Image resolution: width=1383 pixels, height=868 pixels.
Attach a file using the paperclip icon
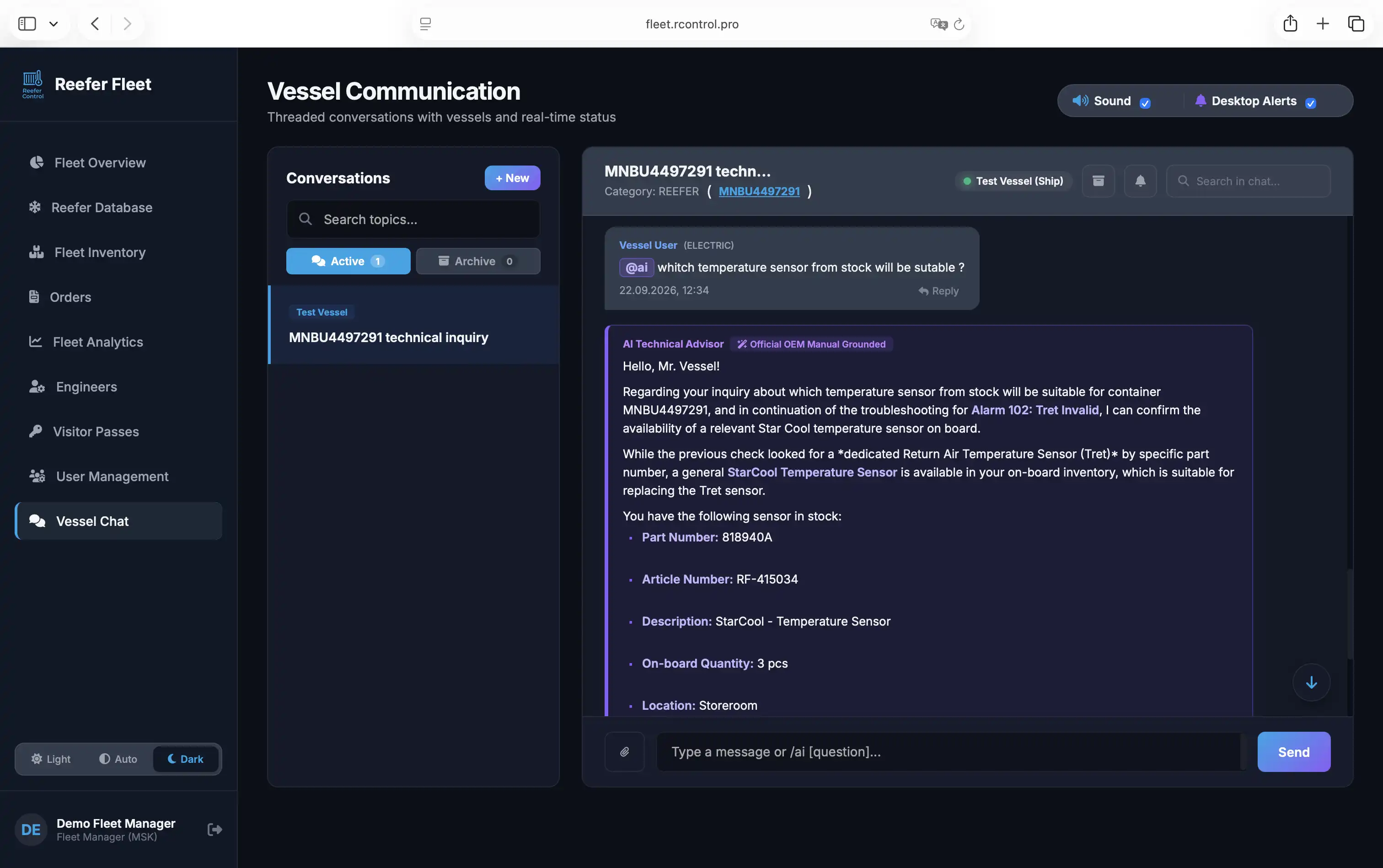tap(625, 751)
